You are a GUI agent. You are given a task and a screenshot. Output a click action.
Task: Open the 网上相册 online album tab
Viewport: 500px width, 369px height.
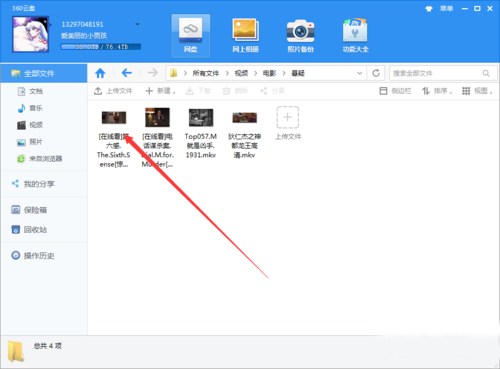coord(246,36)
